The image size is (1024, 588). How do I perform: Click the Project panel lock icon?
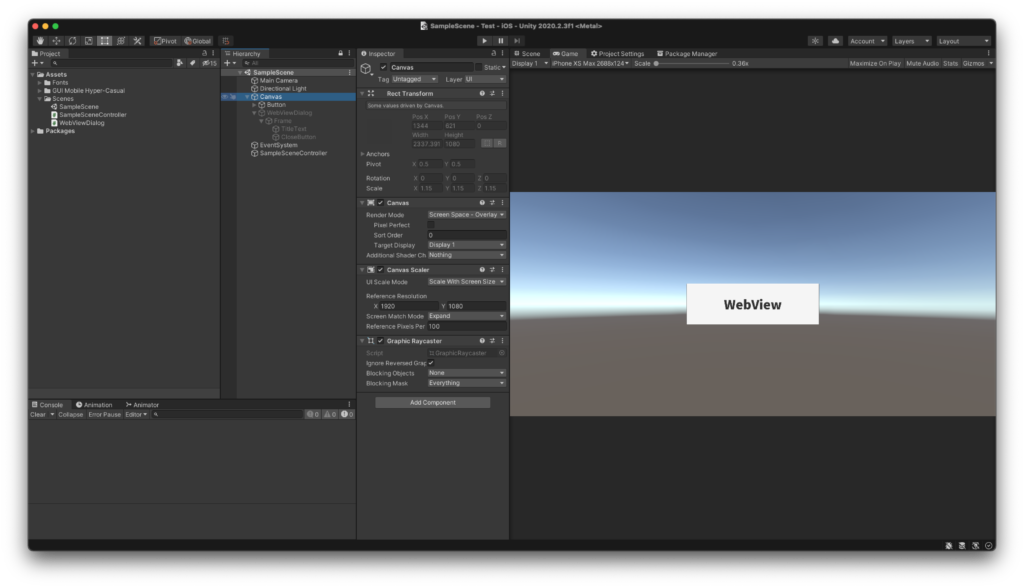point(204,54)
